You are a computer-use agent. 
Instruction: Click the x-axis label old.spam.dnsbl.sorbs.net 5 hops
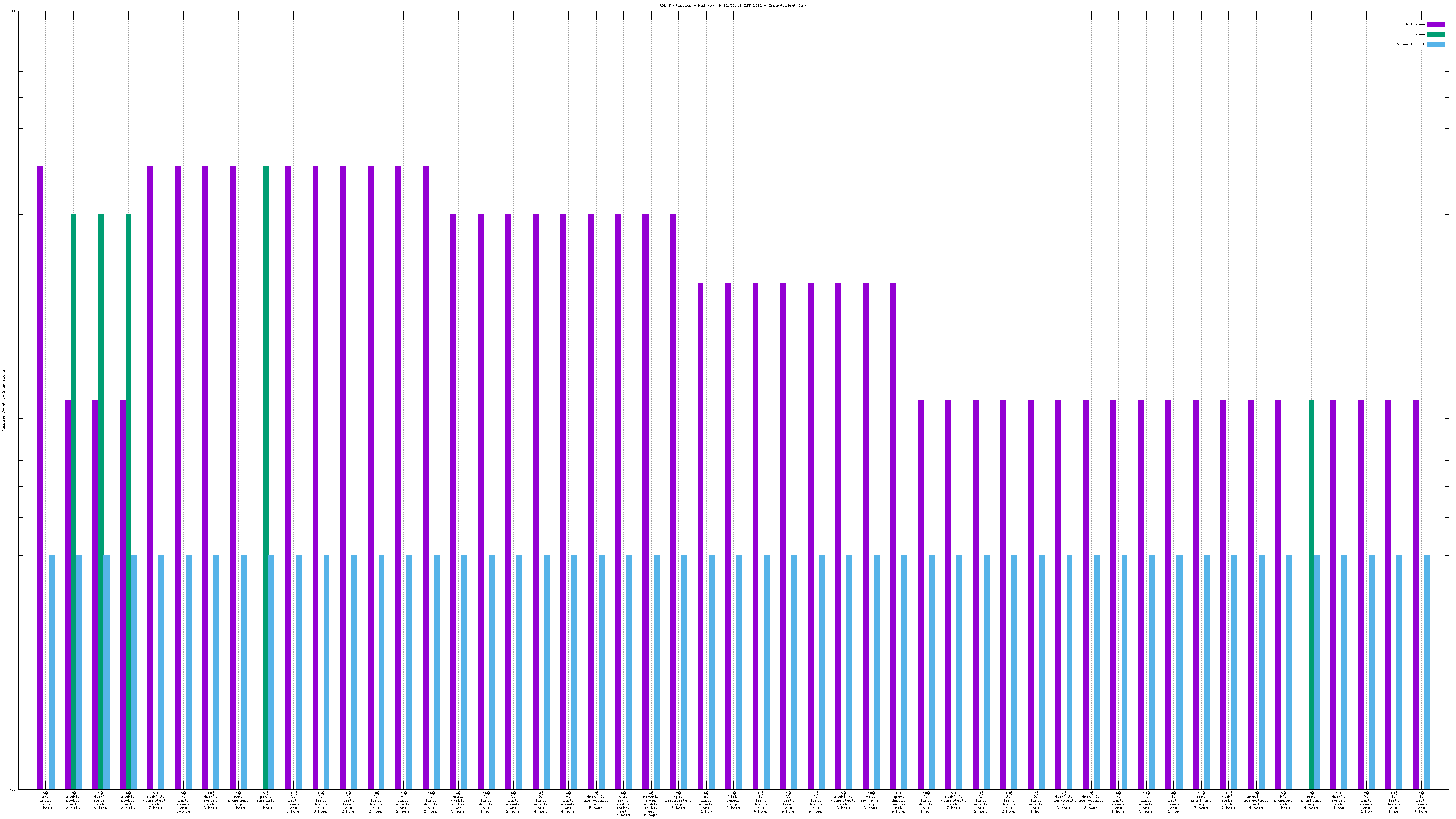point(623,804)
